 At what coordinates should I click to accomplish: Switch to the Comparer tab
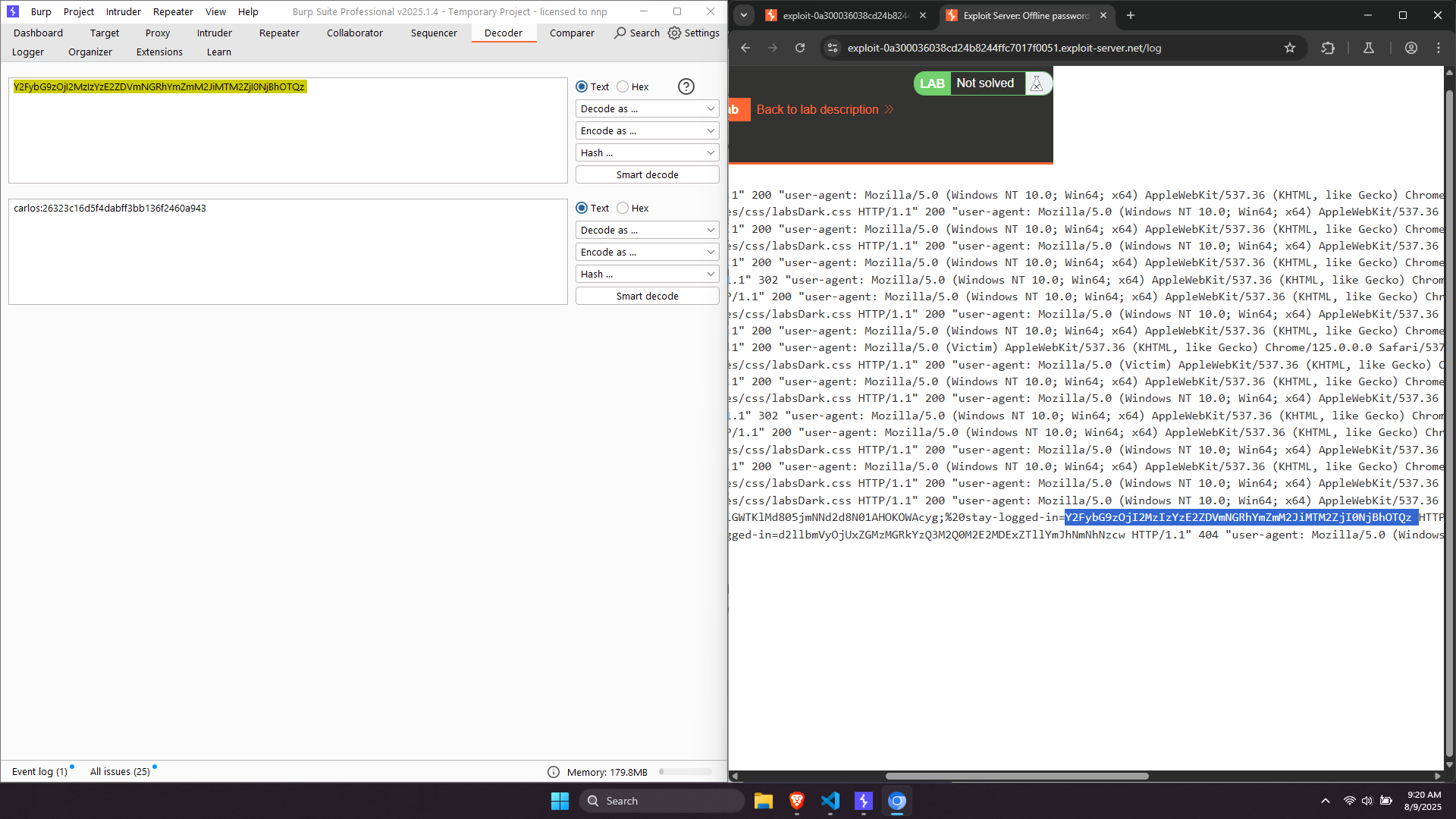(572, 33)
